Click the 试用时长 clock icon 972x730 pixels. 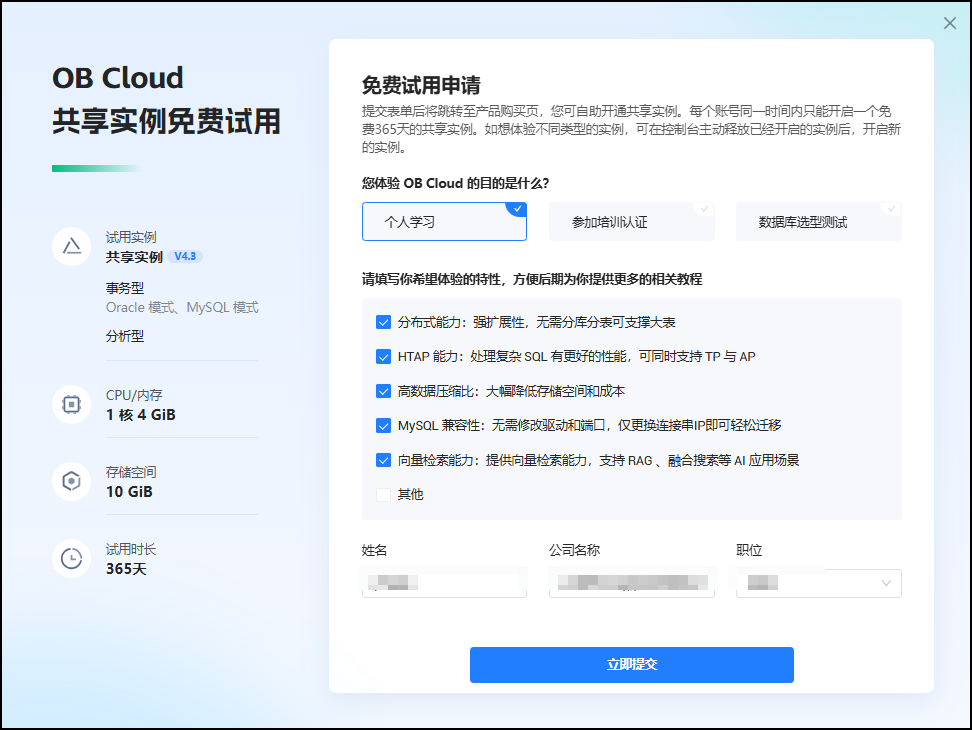[72, 558]
